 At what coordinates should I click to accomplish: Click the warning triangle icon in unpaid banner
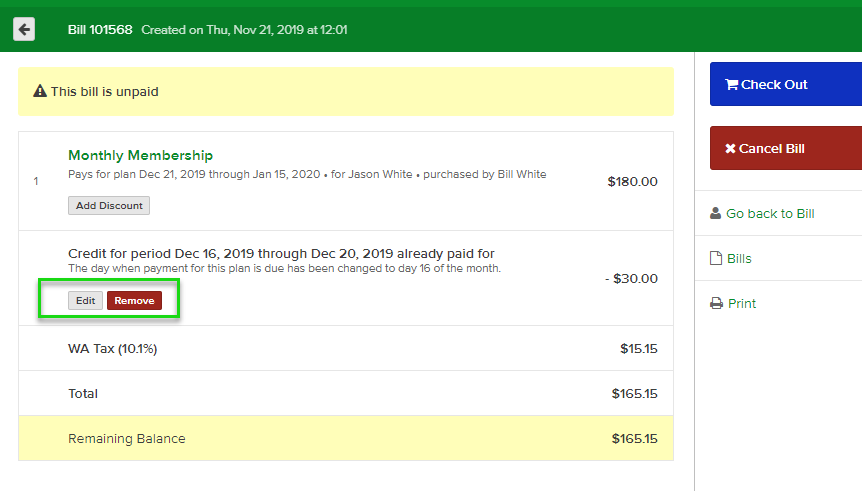pyautogui.click(x=40, y=92)
